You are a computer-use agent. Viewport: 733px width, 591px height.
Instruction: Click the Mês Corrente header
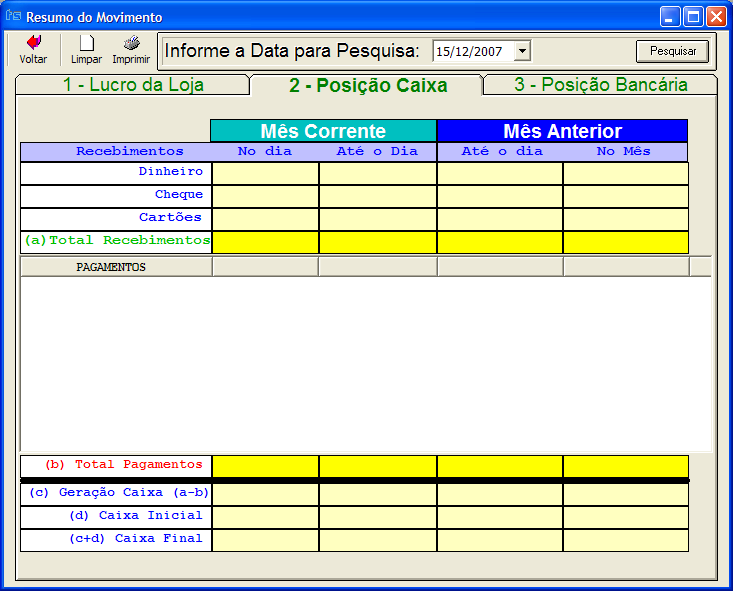click(323, 131)
